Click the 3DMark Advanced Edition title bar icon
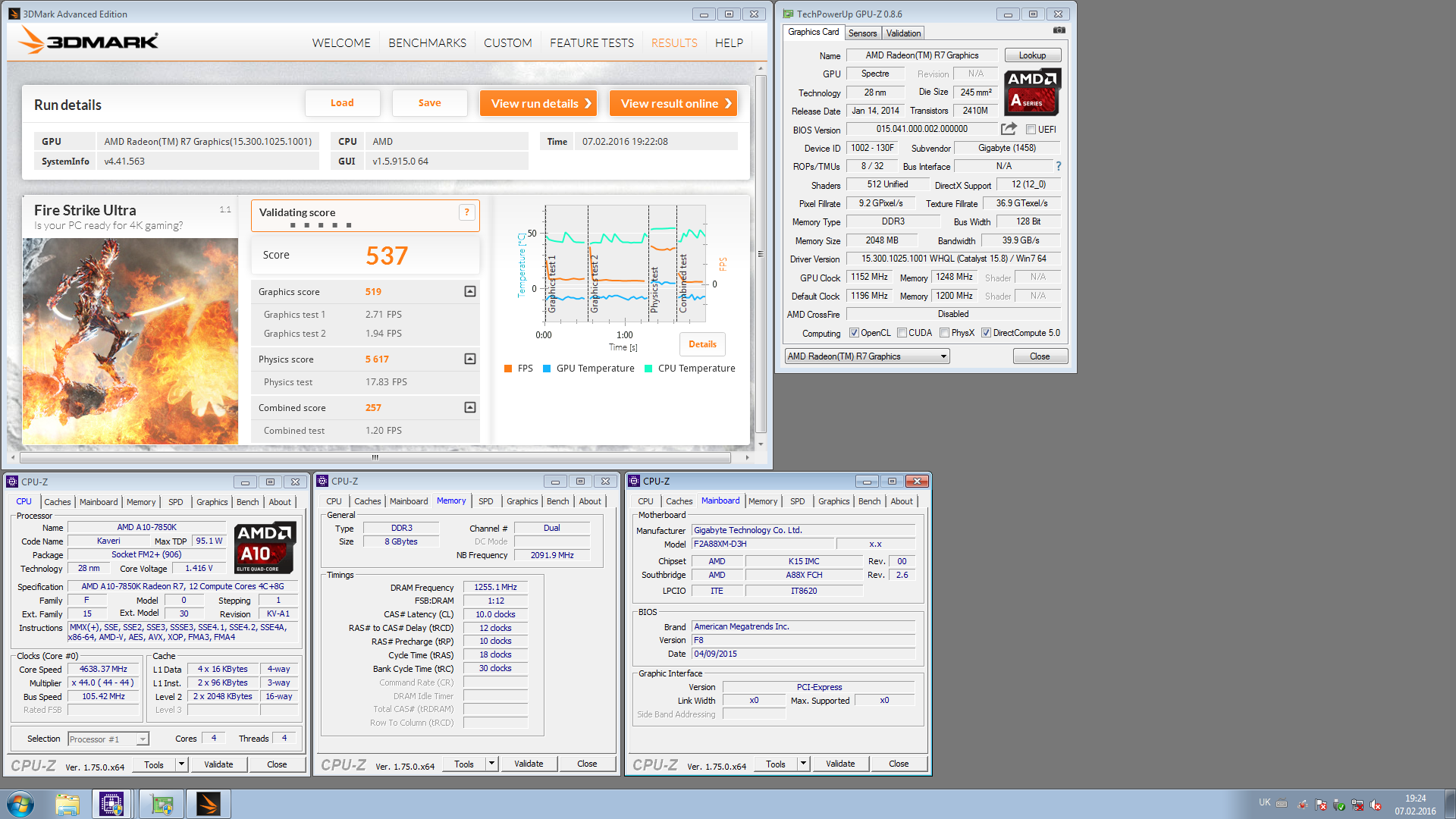Viewport: 1456px width, 819px height. pyautogui.click(x=14, y=14)
